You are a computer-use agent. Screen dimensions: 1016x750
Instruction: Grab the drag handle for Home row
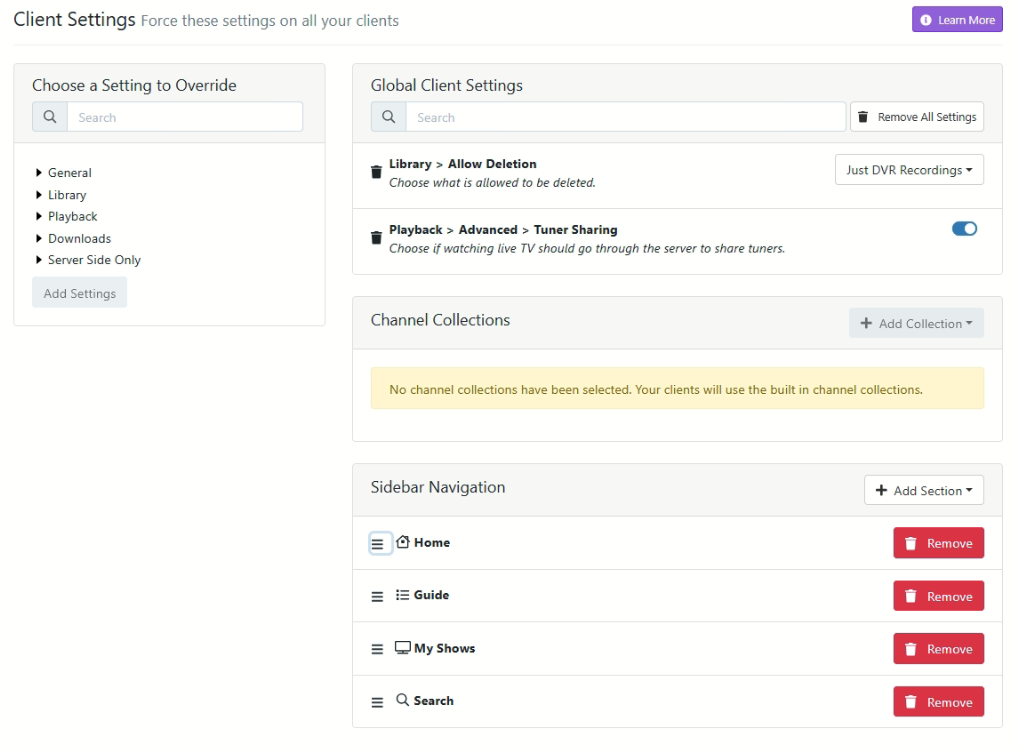378,544
